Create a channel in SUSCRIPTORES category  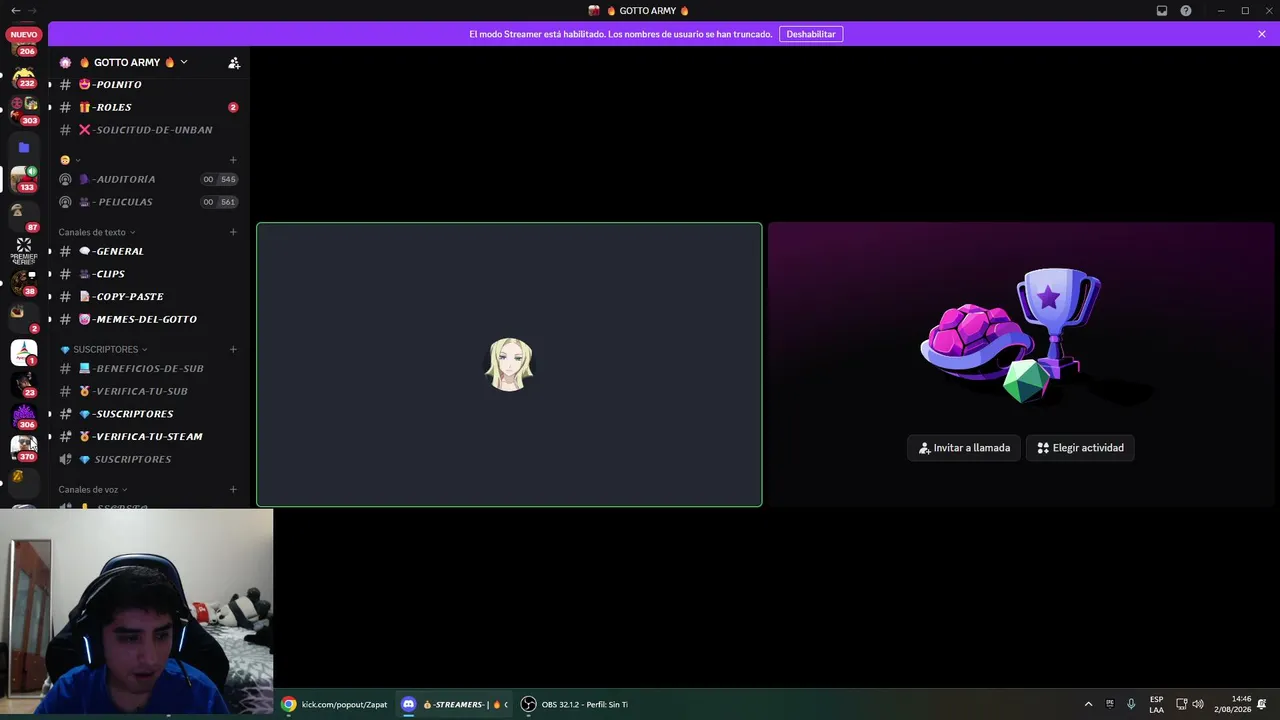[x=233, y=349]
